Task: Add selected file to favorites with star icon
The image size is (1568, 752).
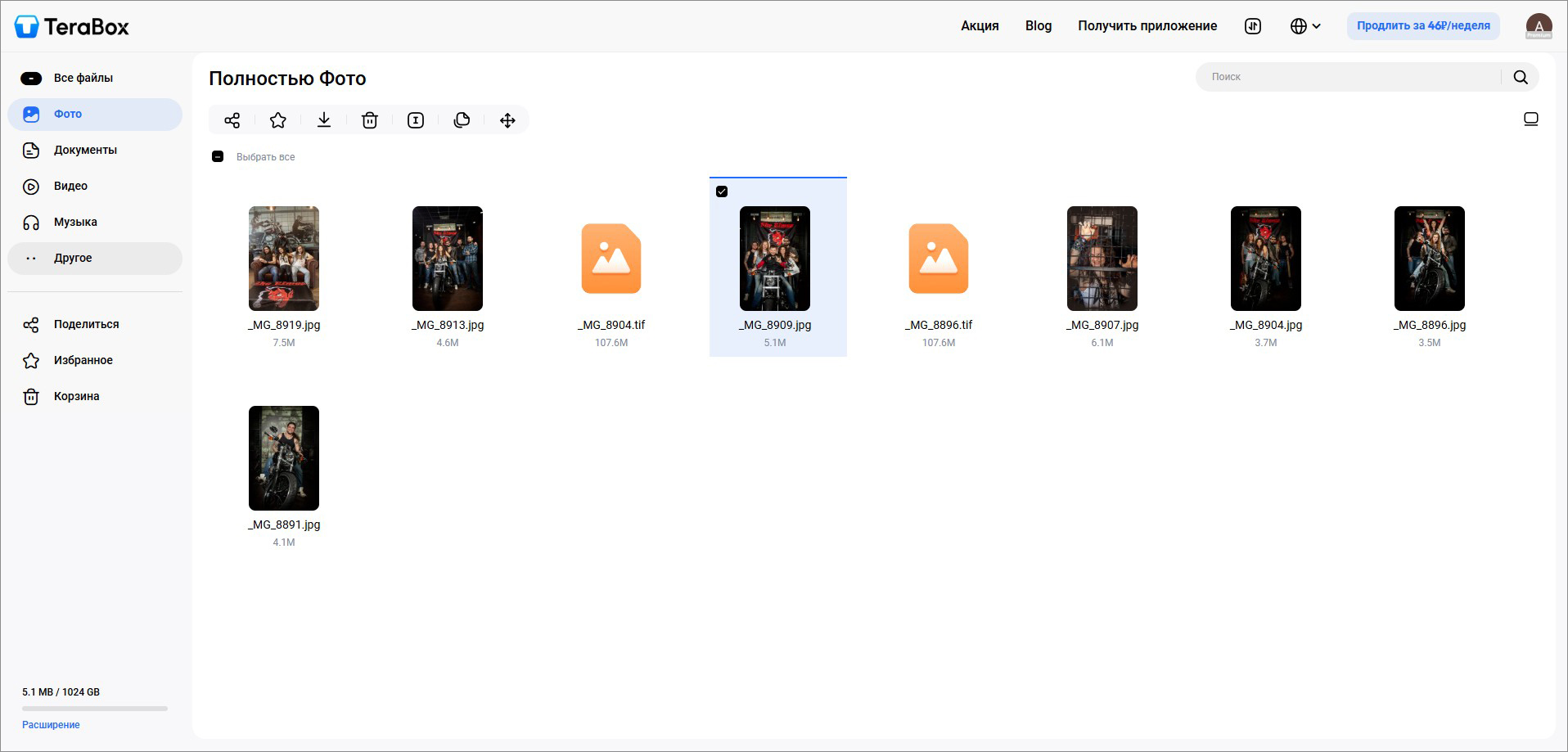Action: point(278,120)
